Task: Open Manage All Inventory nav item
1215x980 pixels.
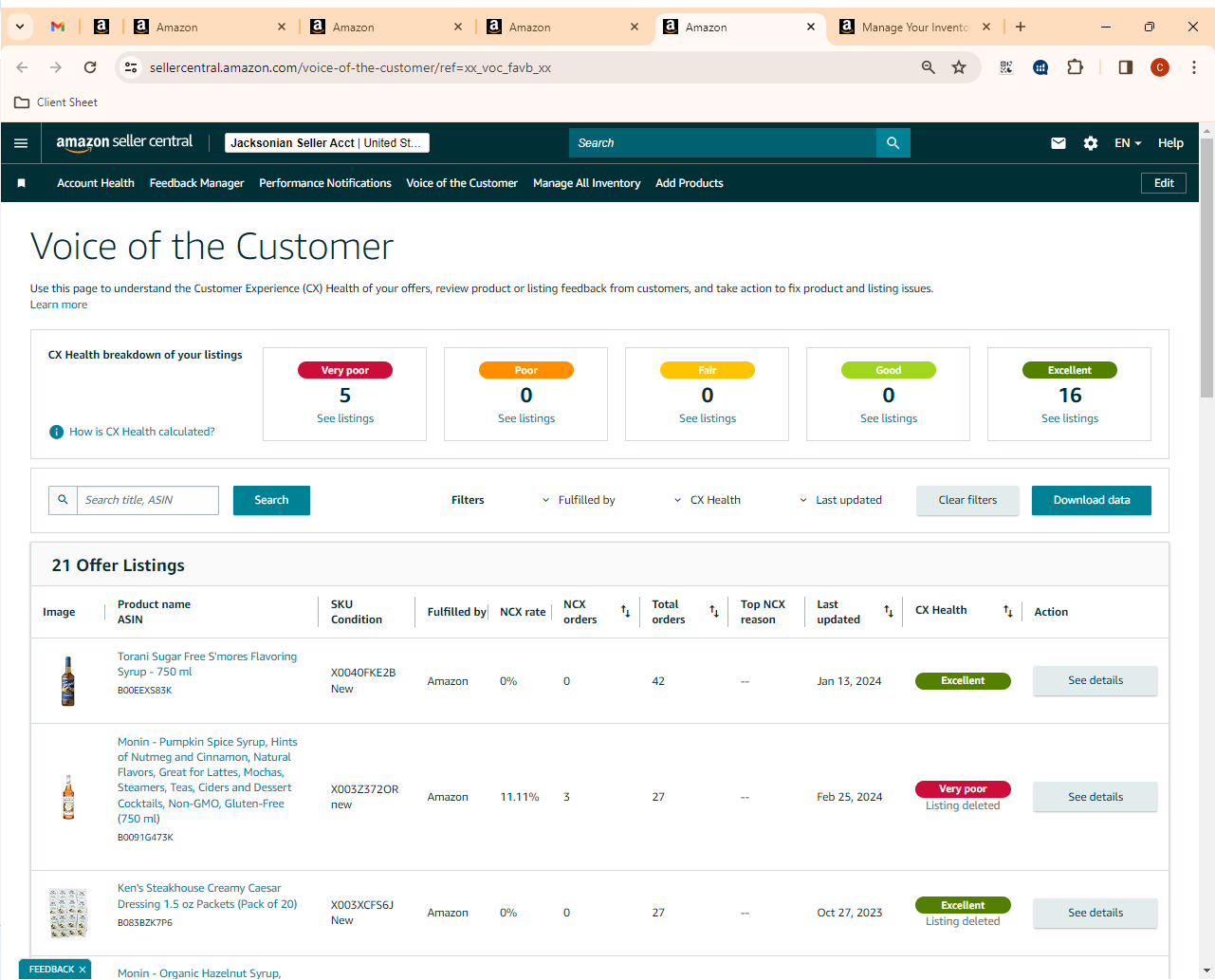Action: (586, 183)
